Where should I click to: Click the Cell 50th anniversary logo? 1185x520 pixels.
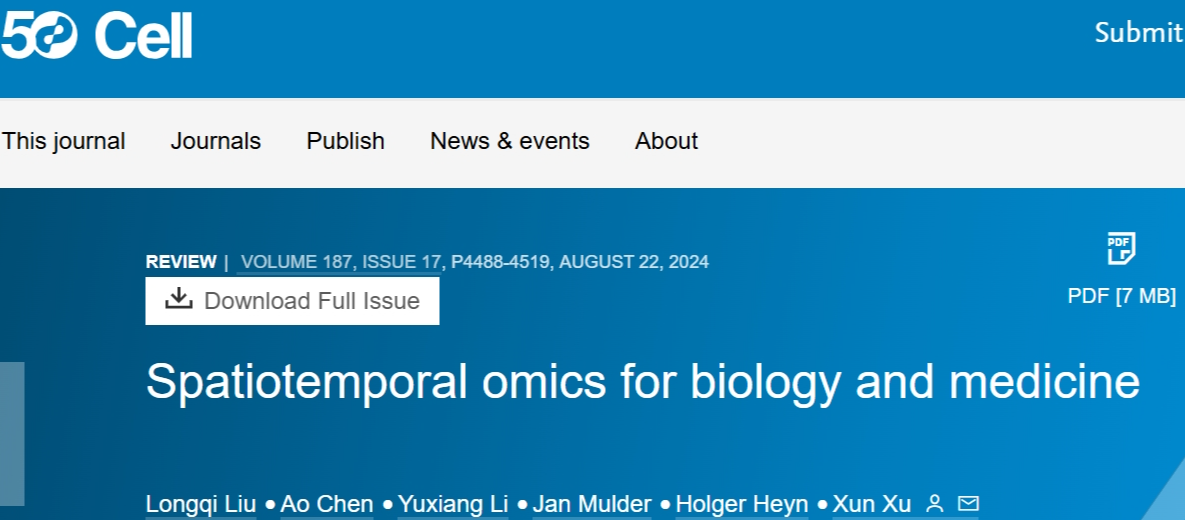click(x=96, y=36)
